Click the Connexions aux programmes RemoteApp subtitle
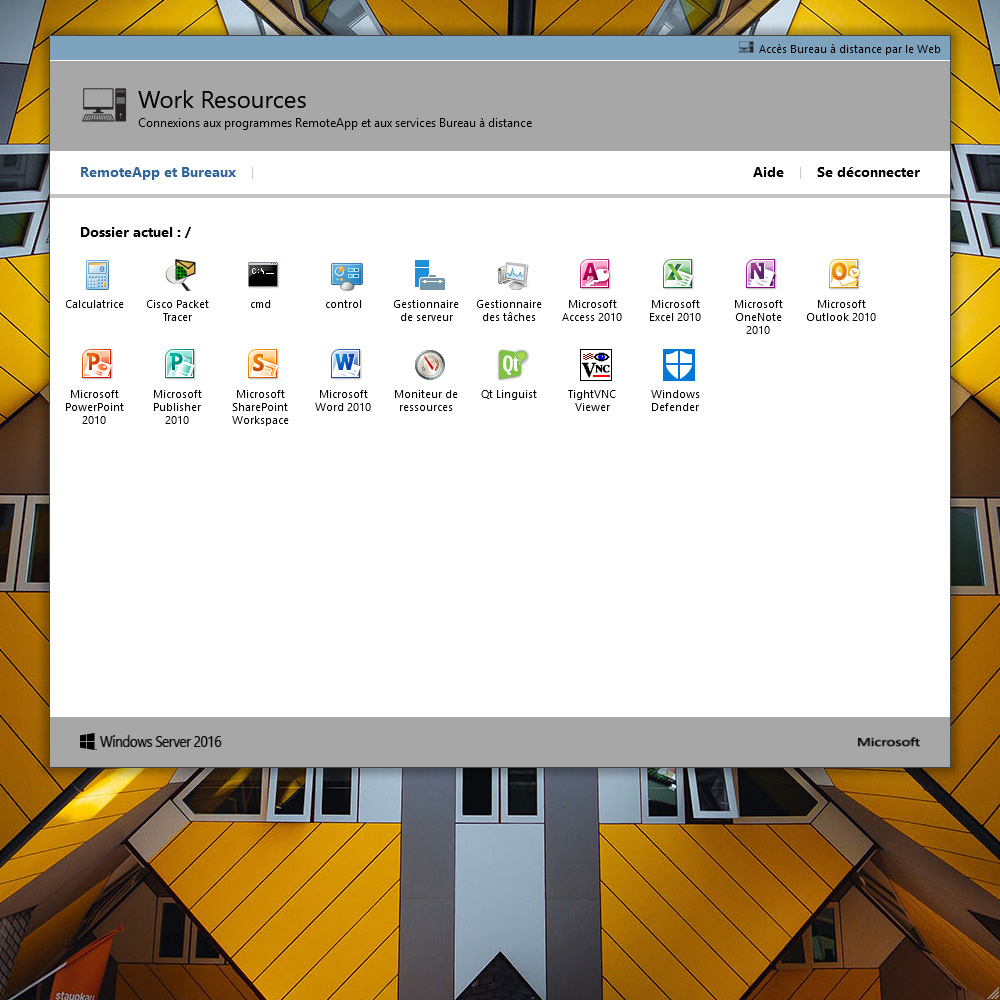Screen dimensions: 1000x1000 point(335,123)
